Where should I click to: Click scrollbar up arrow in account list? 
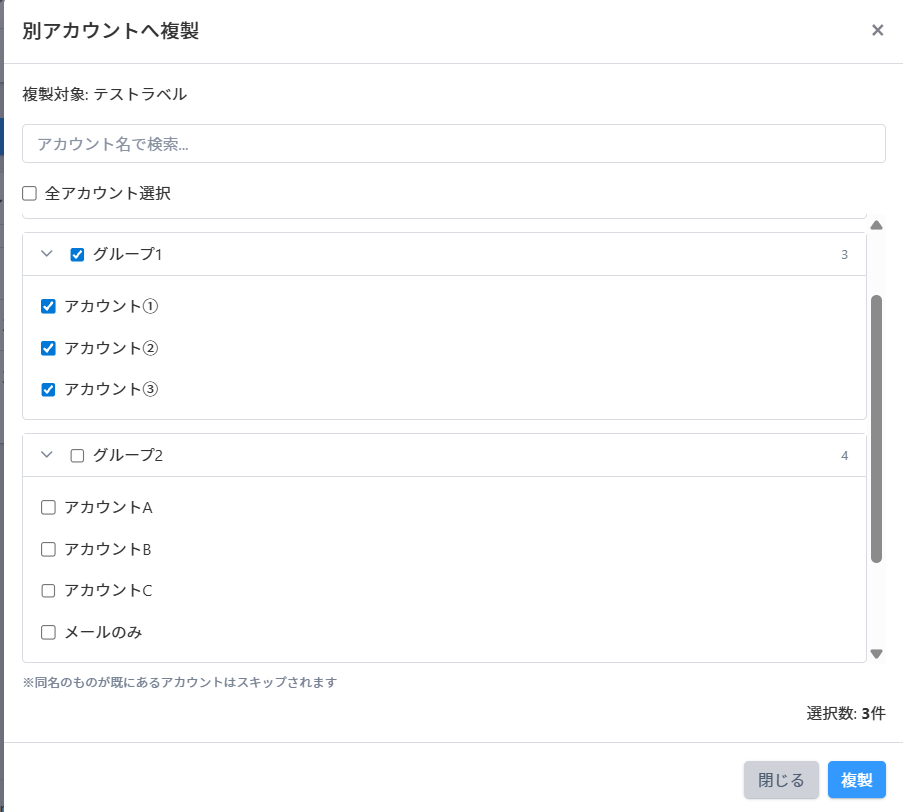pos(876,225)
